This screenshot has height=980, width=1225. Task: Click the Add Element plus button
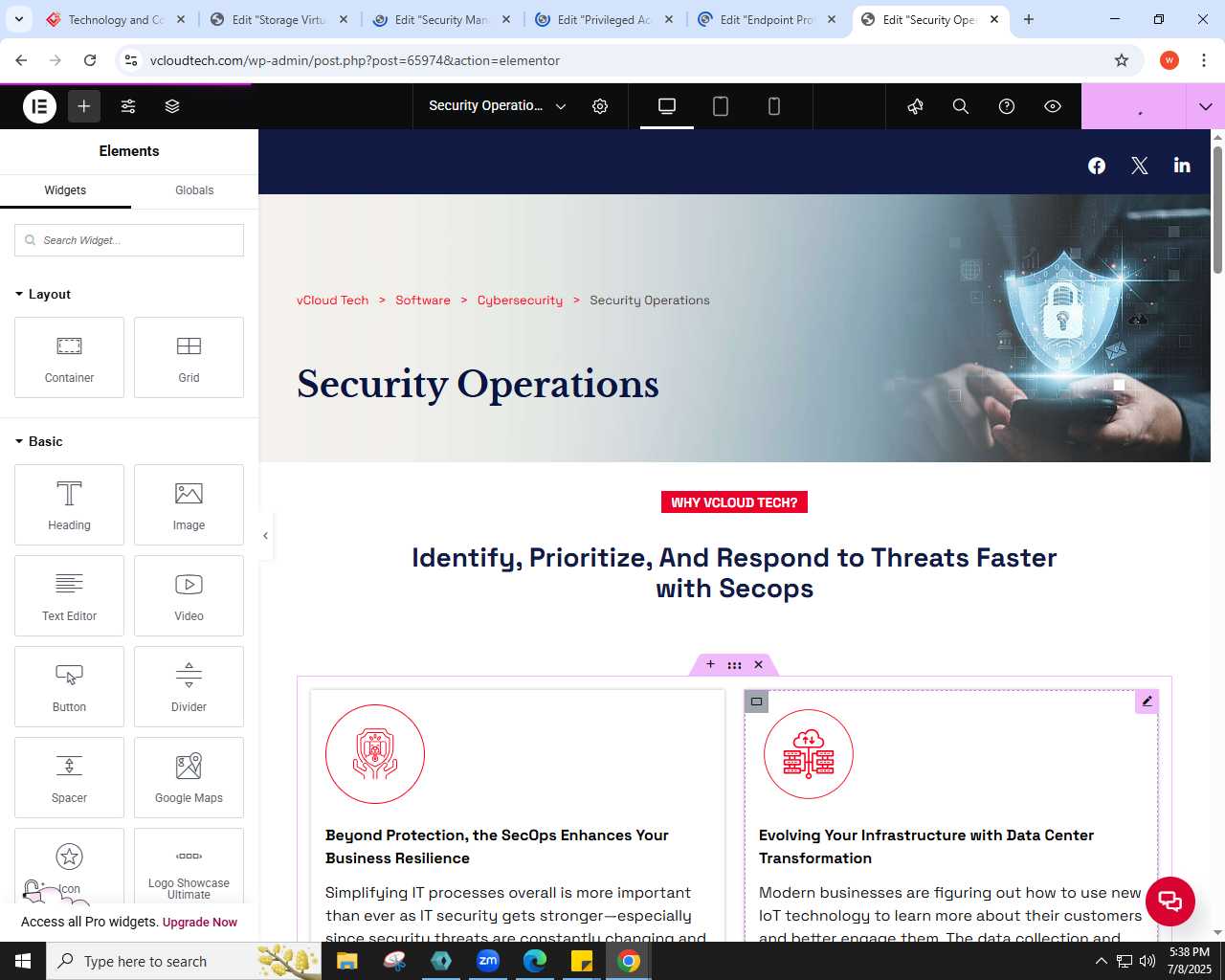pyautogui.click(x=84, y=106)
